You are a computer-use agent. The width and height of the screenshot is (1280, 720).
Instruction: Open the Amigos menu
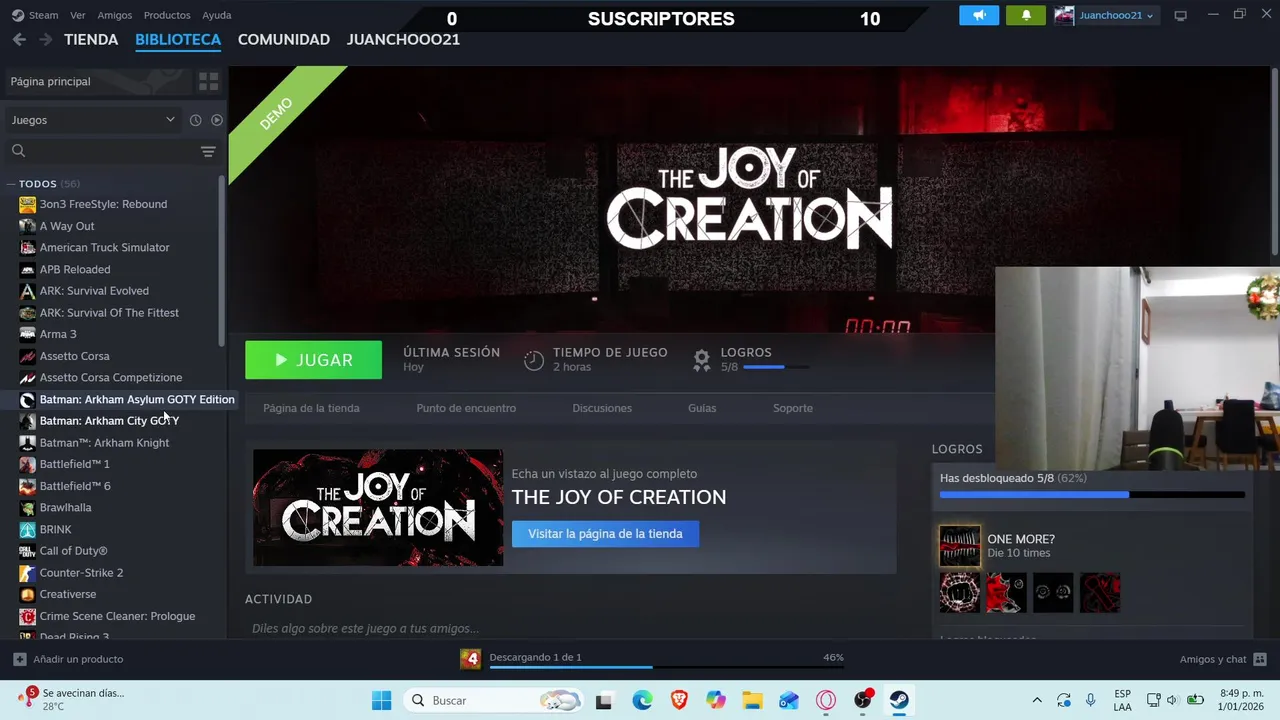[x=115, y=15]
